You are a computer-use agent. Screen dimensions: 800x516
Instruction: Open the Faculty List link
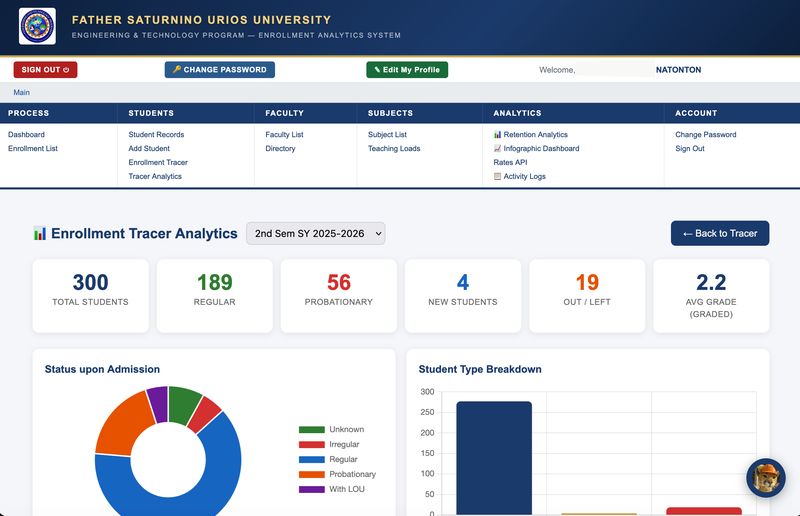pos(284,135)
